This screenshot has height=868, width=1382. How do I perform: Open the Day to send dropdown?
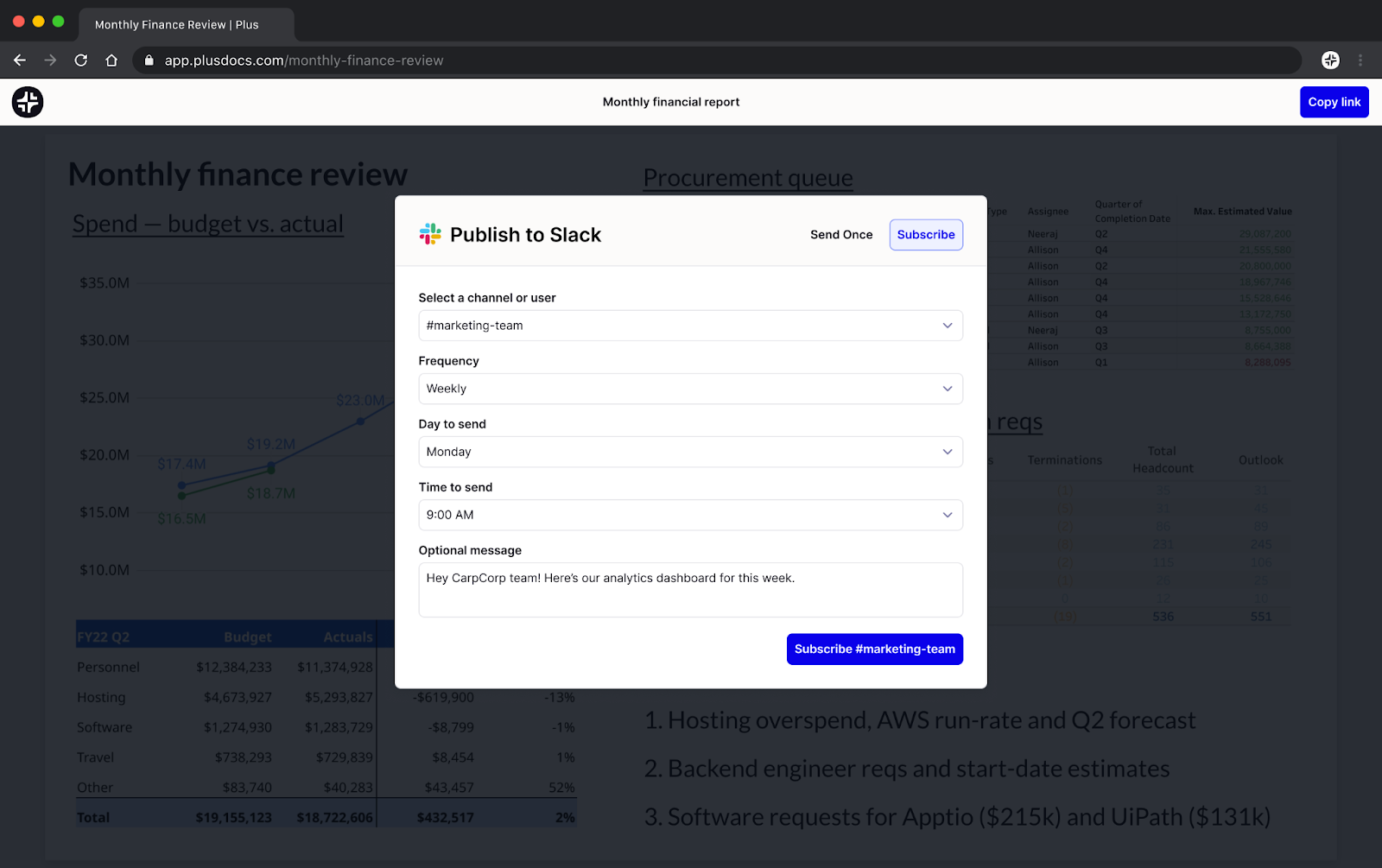[x=690, y=452]
